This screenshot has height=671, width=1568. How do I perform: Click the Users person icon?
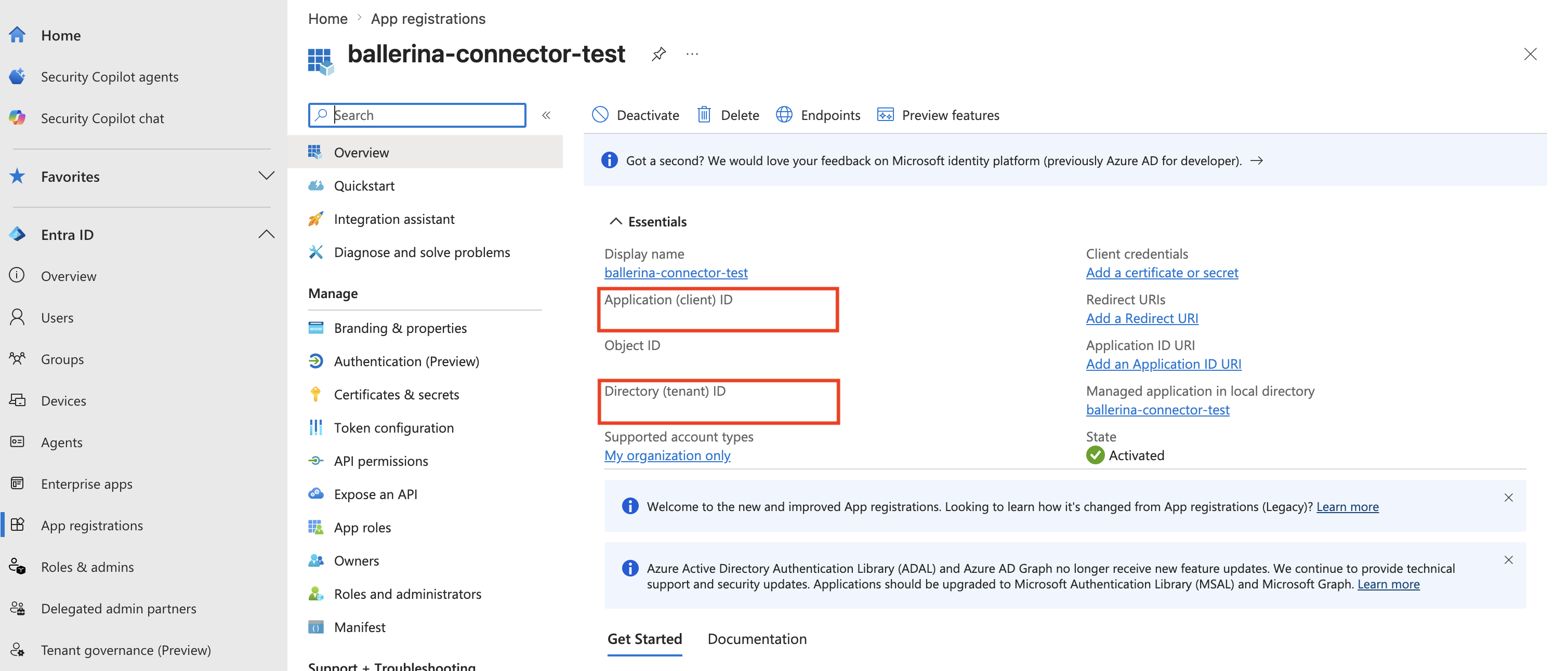coord(18,317)
